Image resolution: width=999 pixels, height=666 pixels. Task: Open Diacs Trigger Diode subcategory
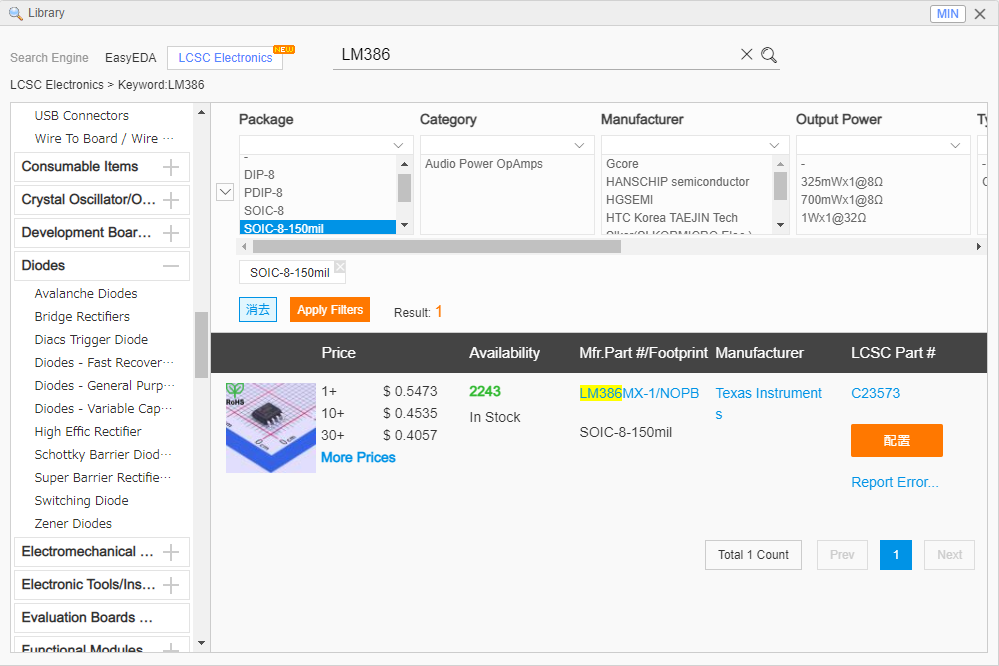91,339
